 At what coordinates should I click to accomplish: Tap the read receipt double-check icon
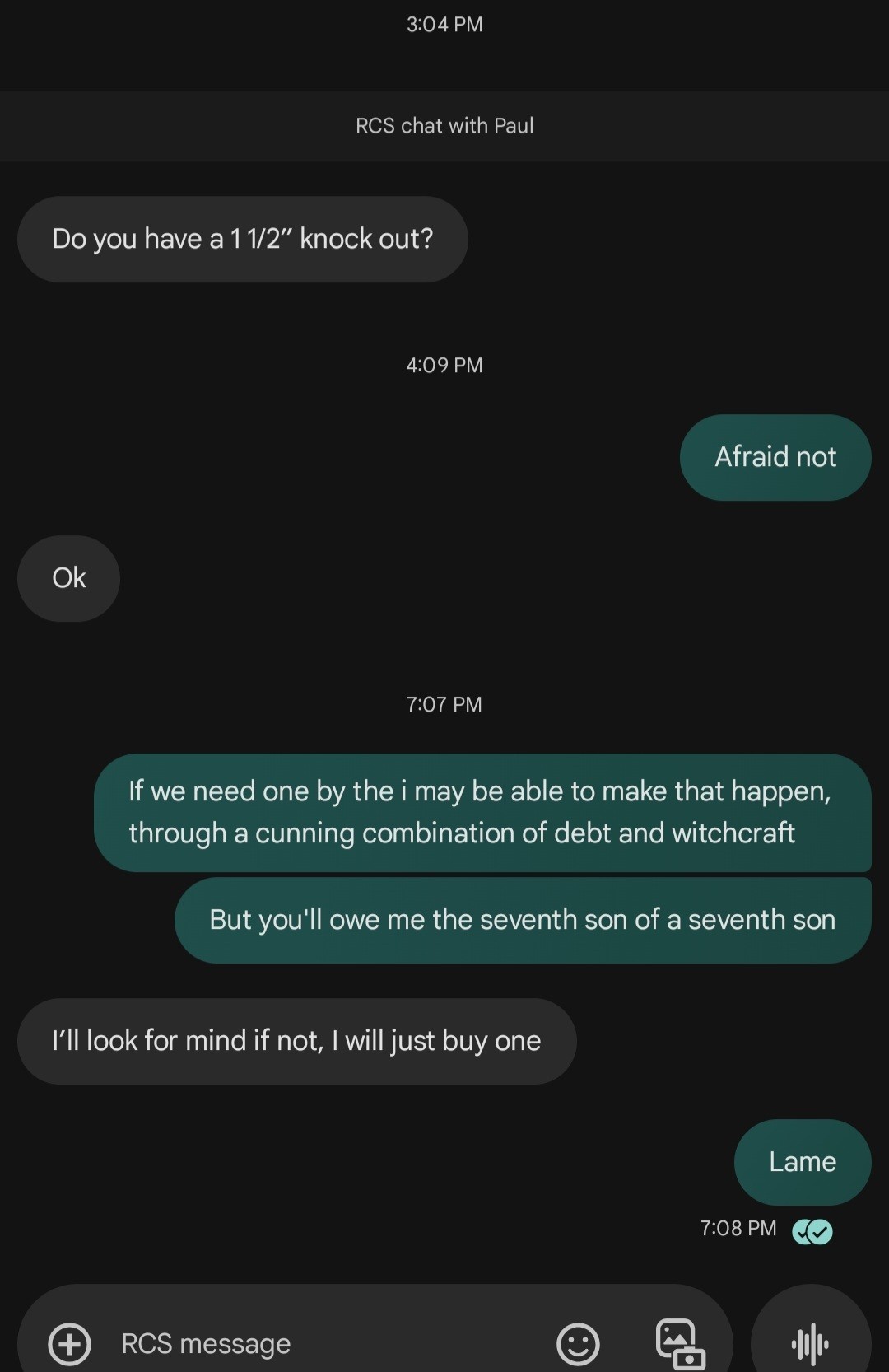pos(812,1231)
